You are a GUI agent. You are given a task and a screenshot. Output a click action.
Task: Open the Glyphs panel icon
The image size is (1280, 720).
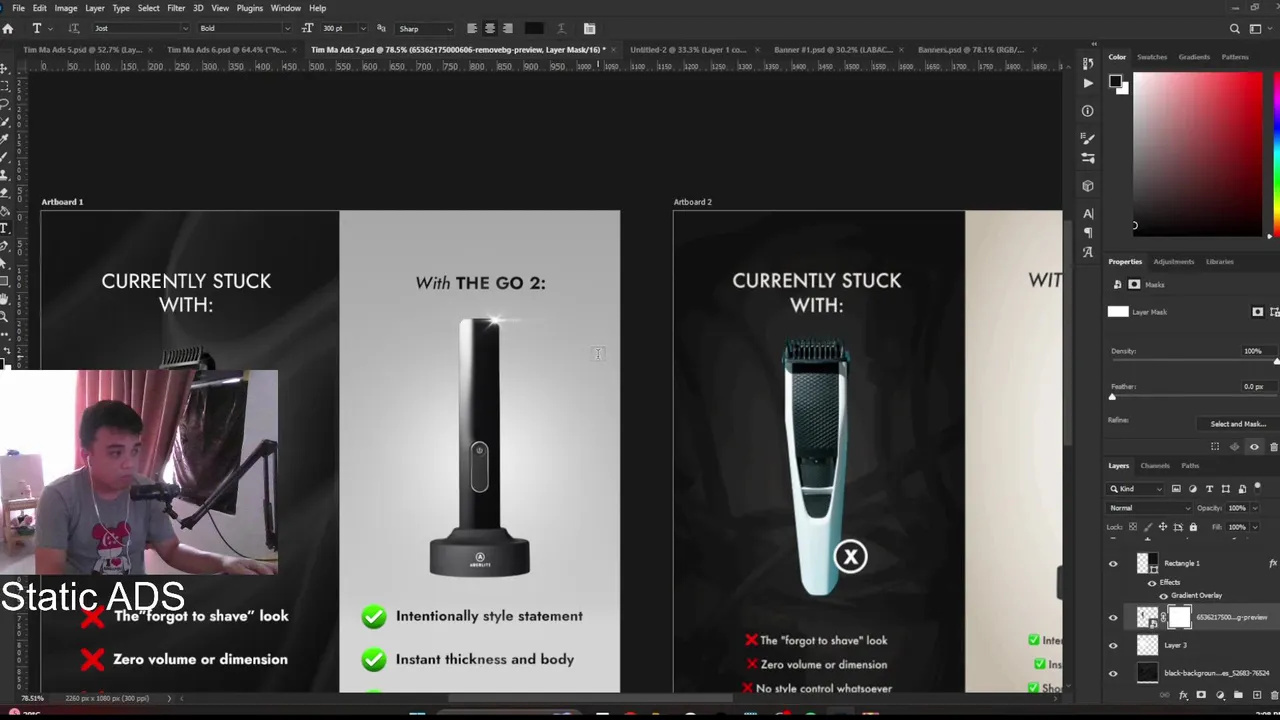(1088, 252)
